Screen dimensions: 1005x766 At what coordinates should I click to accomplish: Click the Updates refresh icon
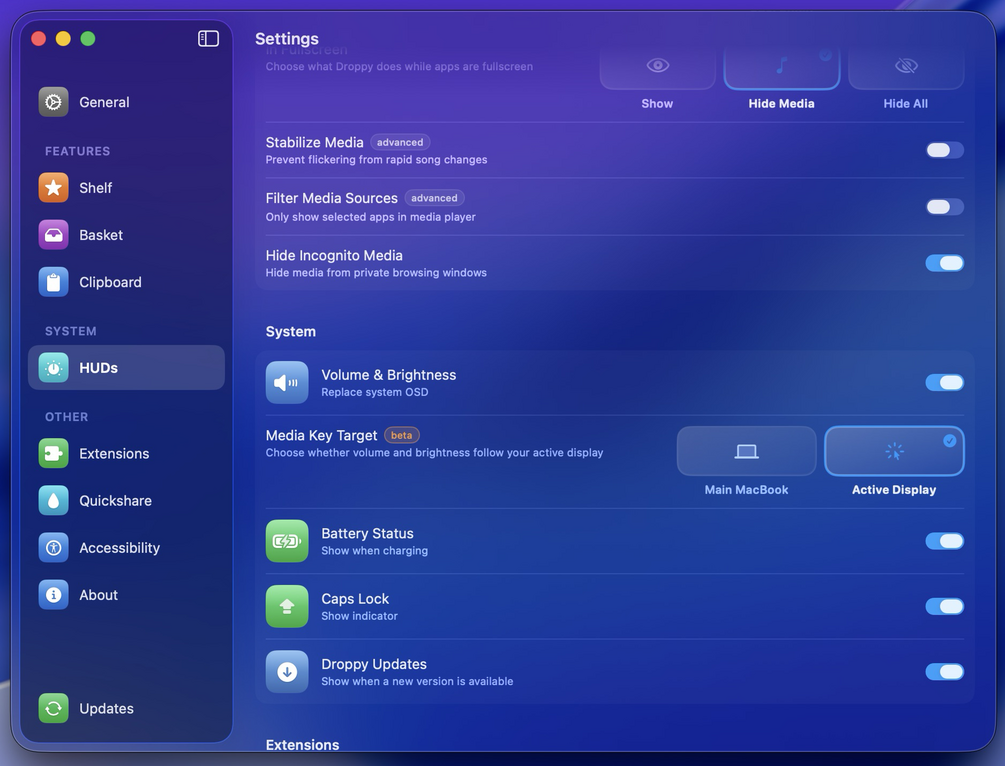pyautogui.click(x=53, y=707)
